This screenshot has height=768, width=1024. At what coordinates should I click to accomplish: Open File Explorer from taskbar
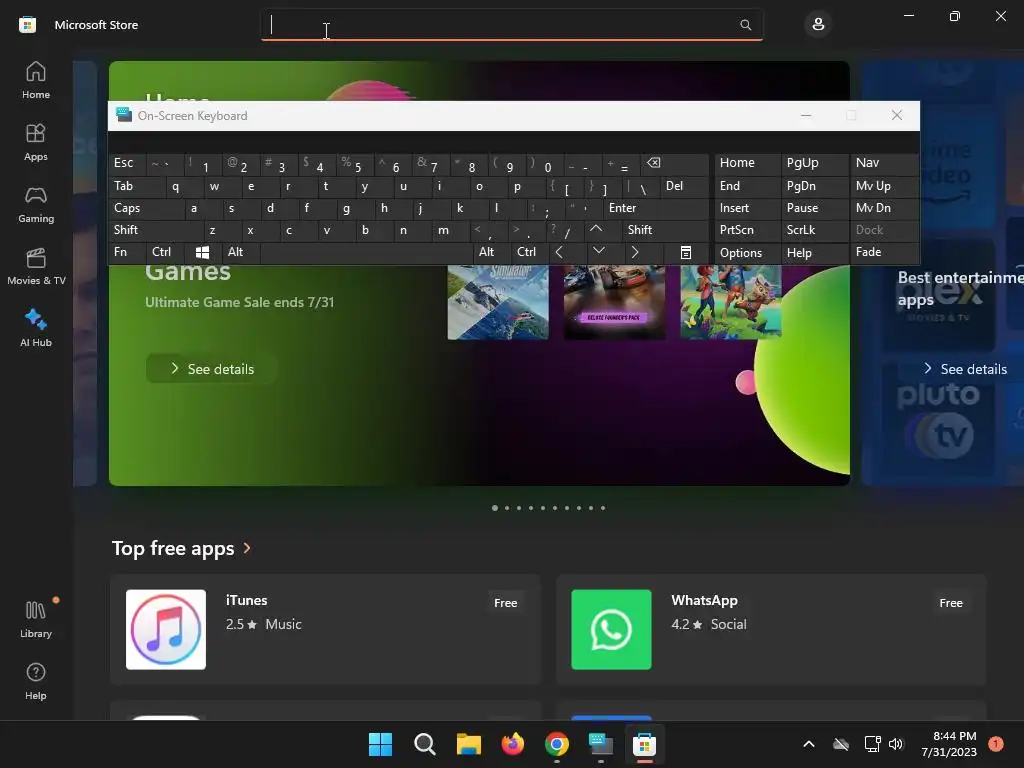pos(468,744)
